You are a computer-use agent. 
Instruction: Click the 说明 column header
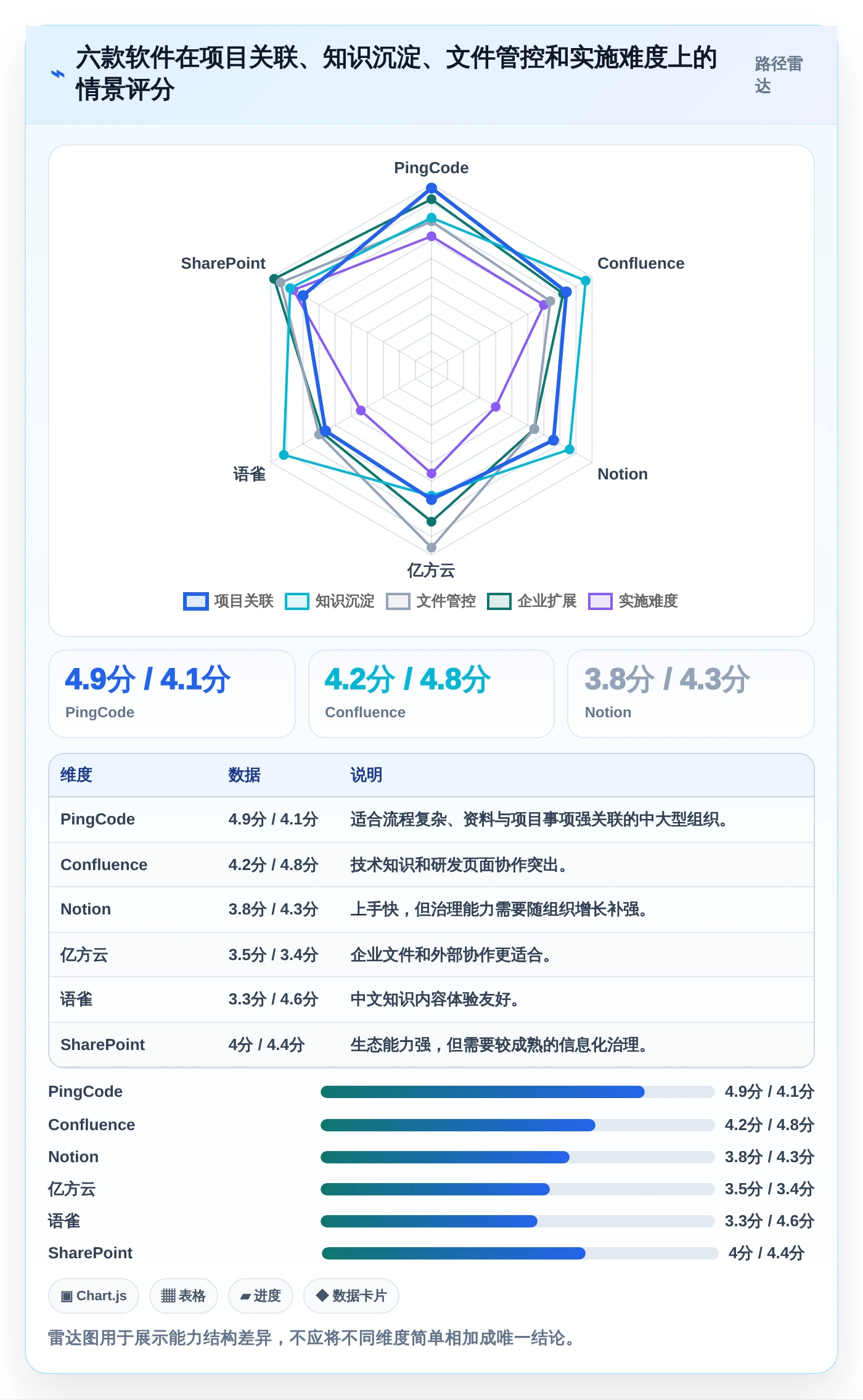click(366, 775)
